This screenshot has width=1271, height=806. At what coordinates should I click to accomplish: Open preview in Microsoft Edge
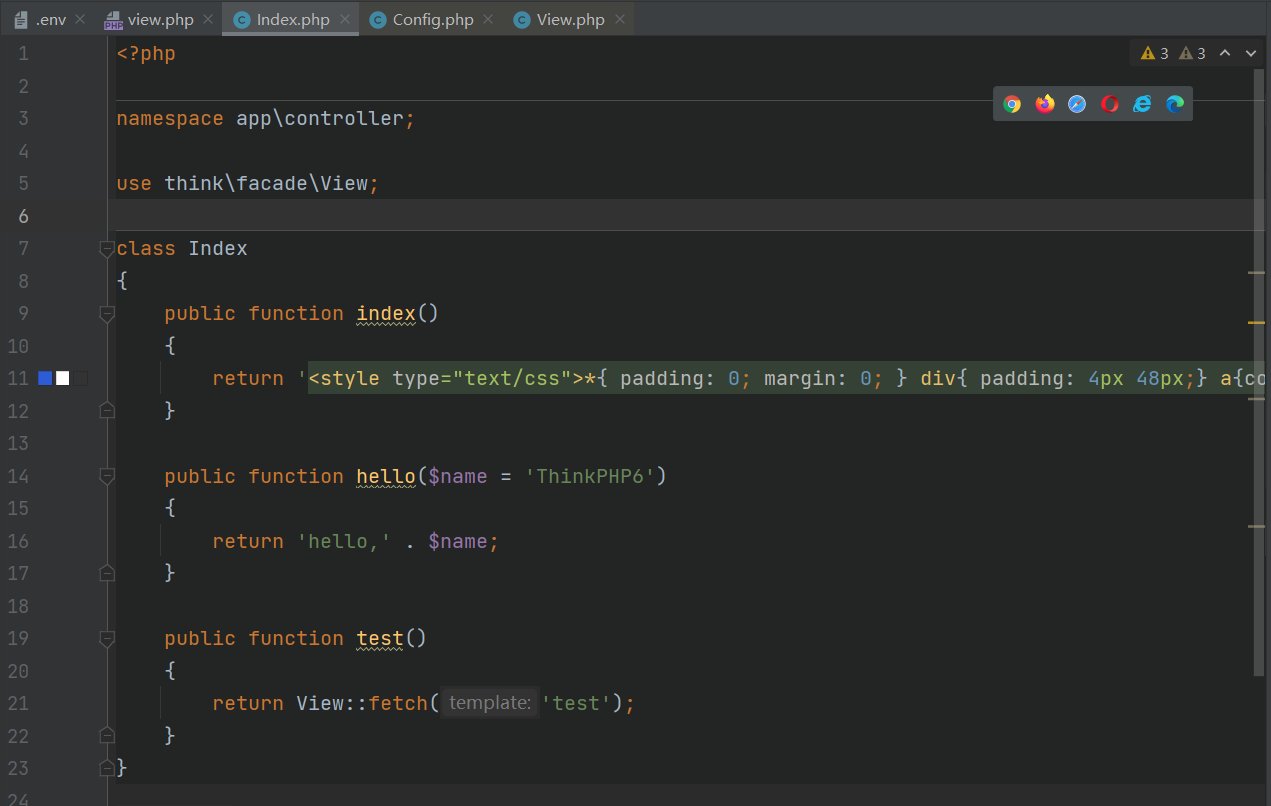1175,104
